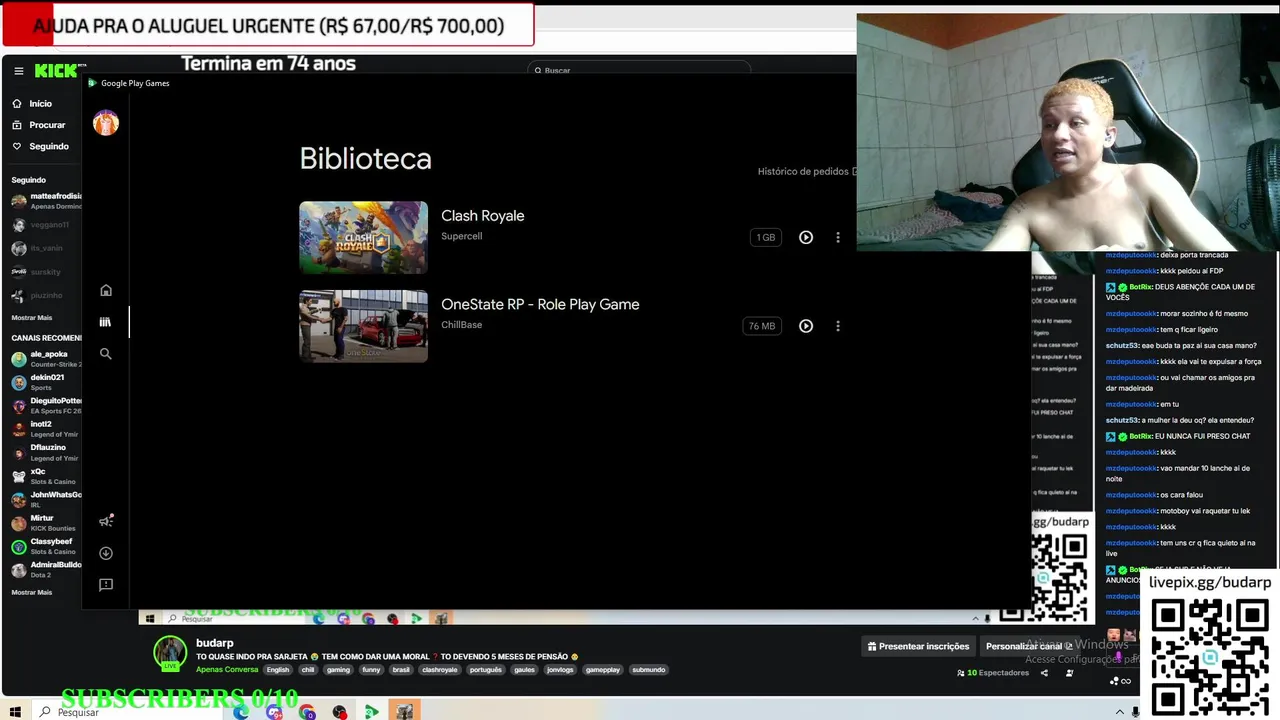Image resolution: width=1280 pixels, height=720 pixels.
Task: Open the downloads icon in Play Games
Action: pyautogui.click(x=106, y=553)
